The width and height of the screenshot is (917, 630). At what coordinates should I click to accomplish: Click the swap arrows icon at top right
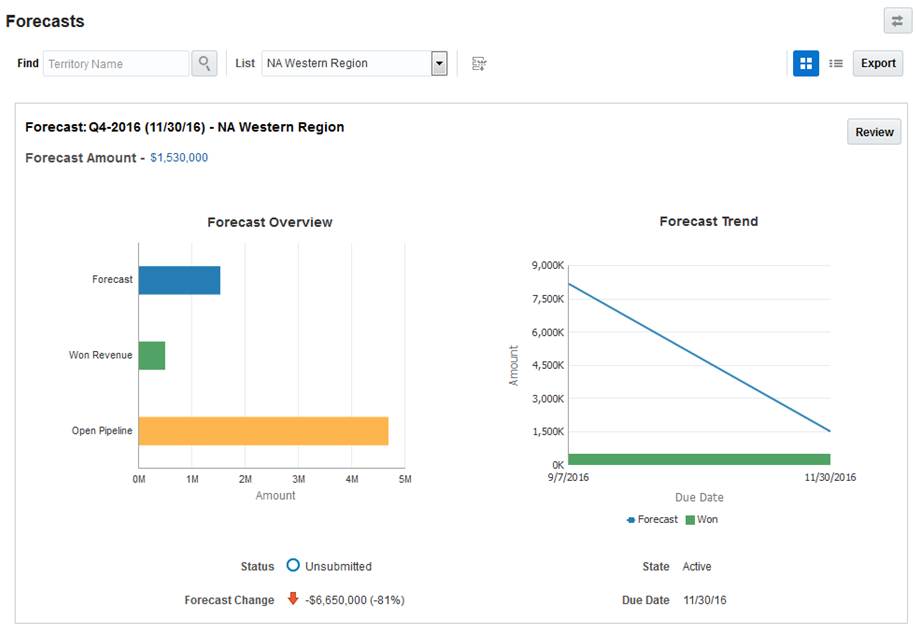click(897, 21)
